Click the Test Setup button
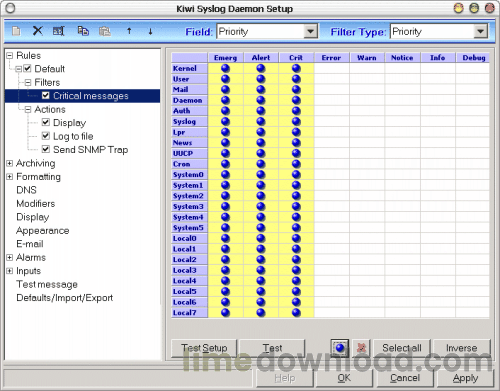 tap(204, 348)
